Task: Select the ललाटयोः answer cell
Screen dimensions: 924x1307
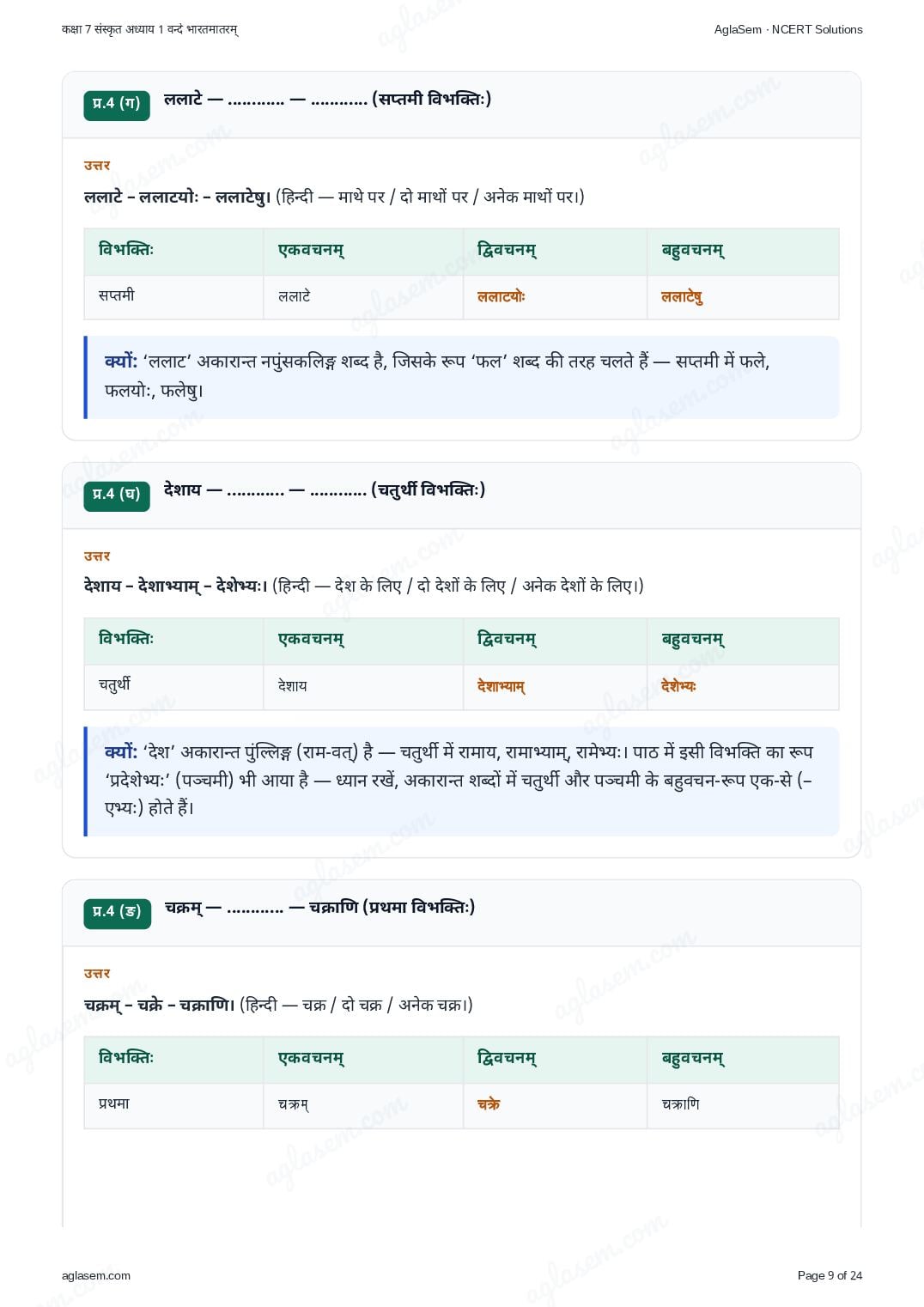Action: coord(555,297)
